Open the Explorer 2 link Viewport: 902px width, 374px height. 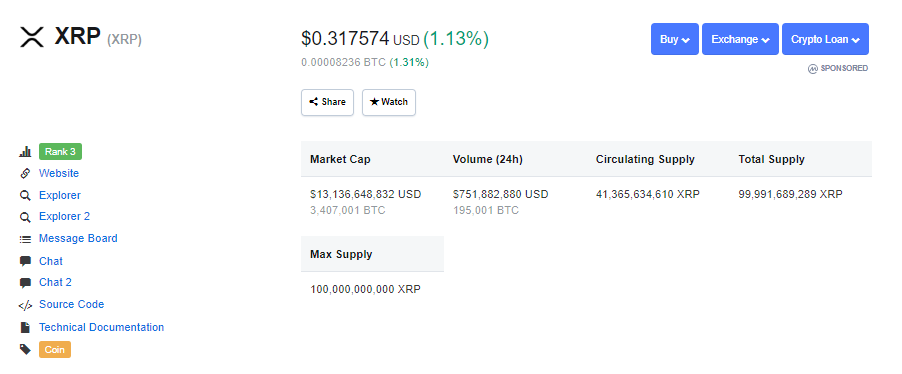tap(64, 217)
